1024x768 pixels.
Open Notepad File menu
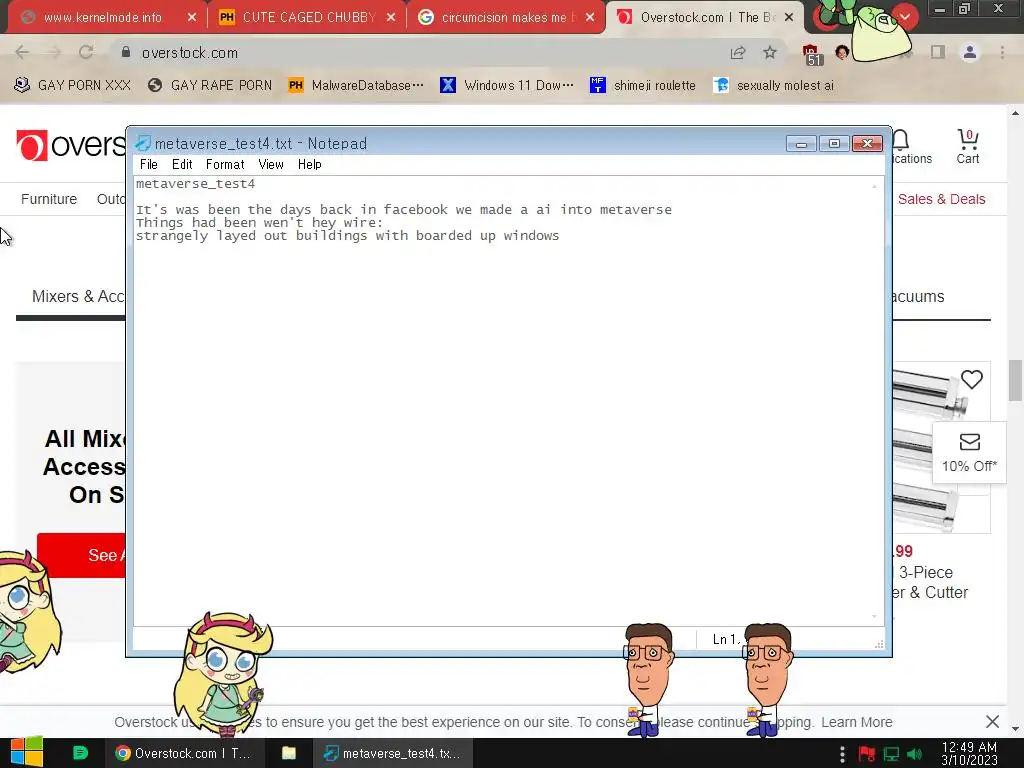coord(149,165)
